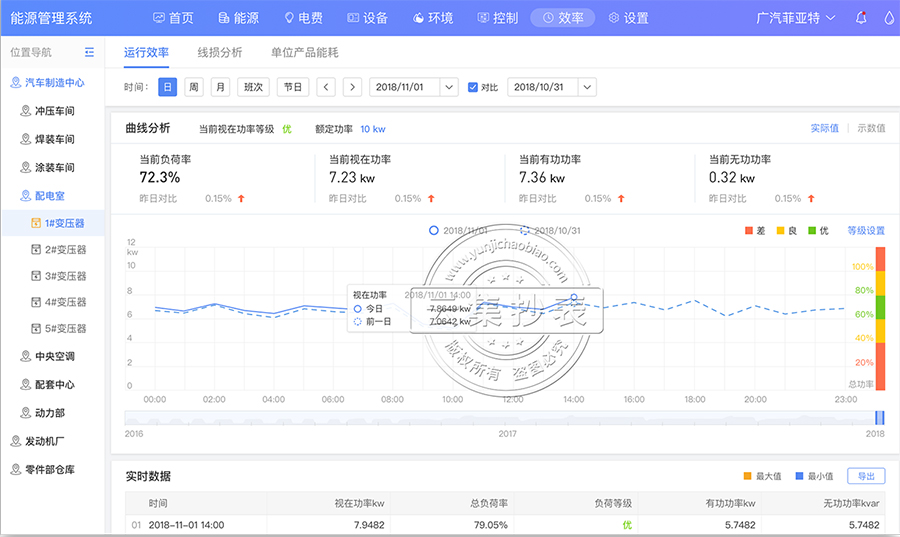This screenshot has width=900, height=537.
Task: Go to next date with right arrow
Action: 352,87
